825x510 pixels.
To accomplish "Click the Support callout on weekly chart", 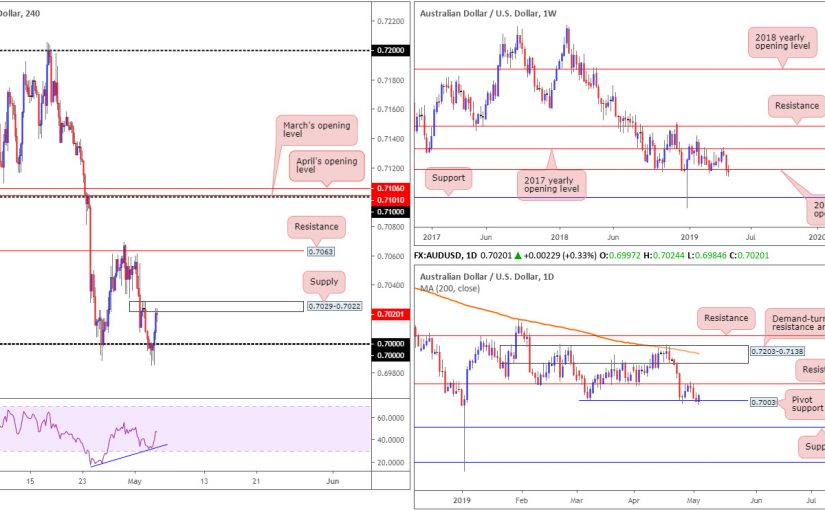I will 448,179.
